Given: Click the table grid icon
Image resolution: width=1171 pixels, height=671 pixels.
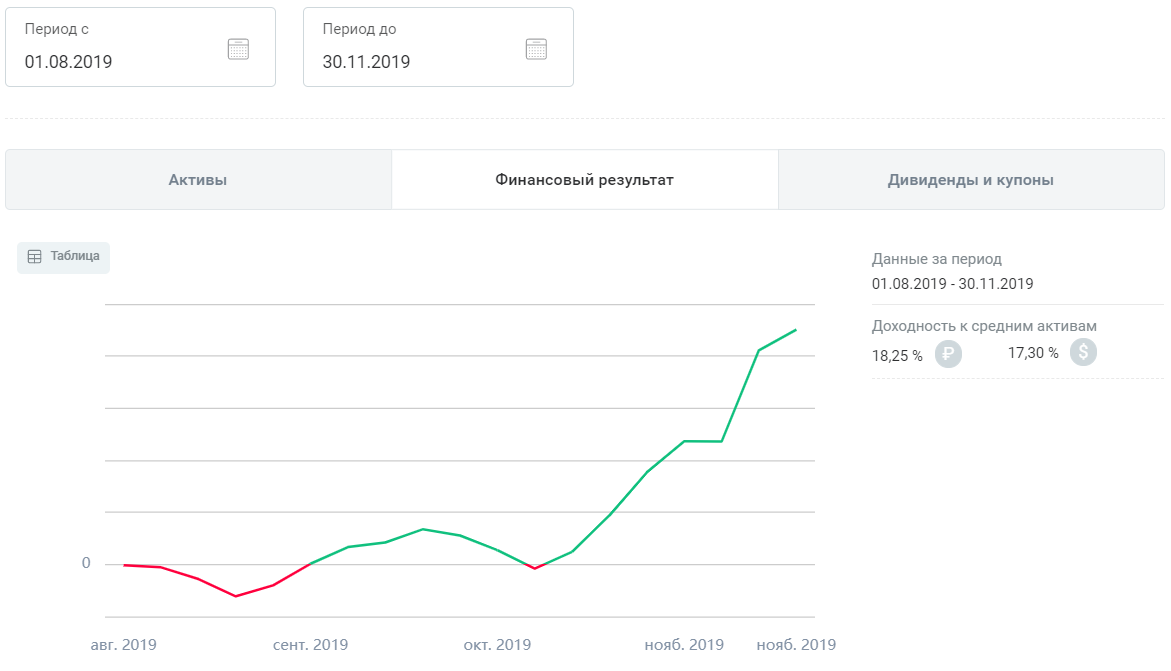Looking at the screenshot, I should [34, 257].
